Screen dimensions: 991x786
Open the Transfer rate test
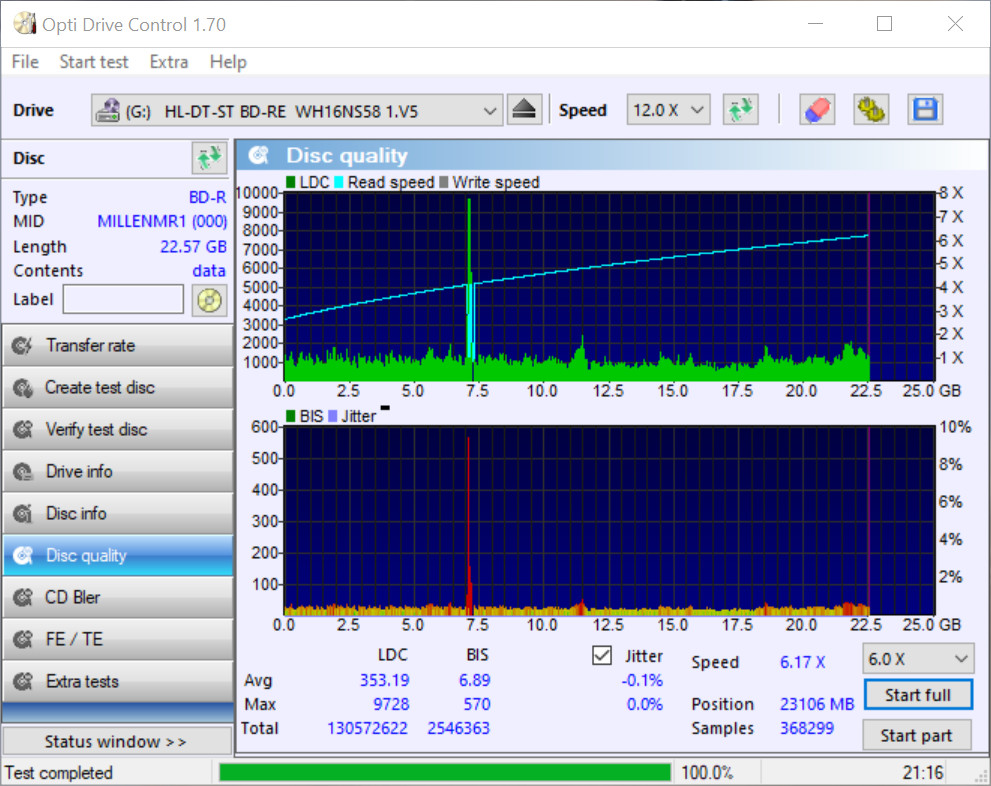(x=117, y=346)
